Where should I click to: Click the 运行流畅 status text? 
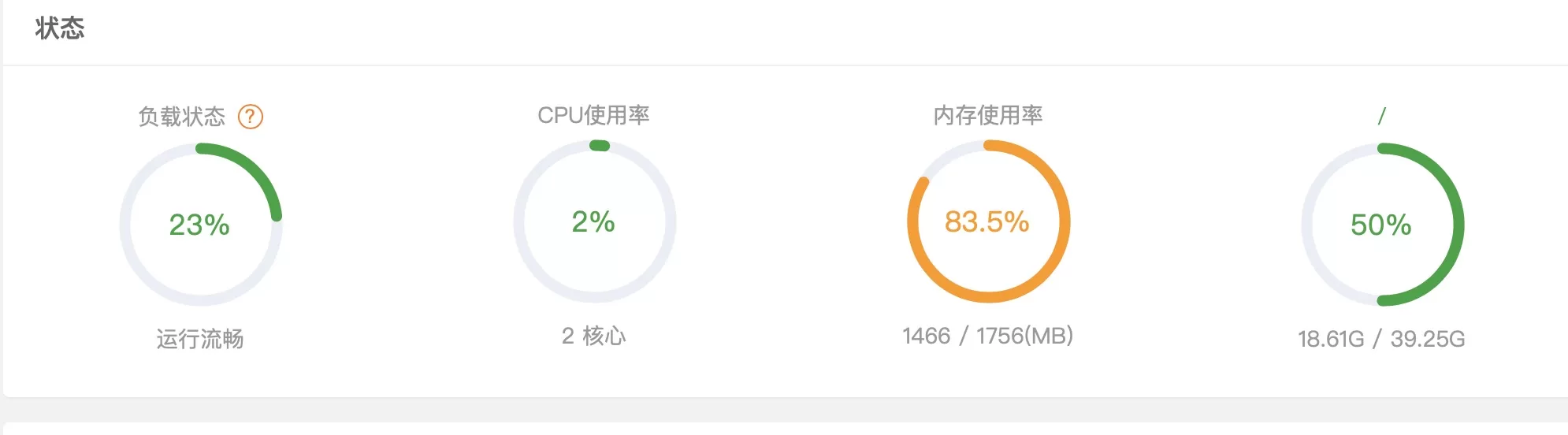[x=200, y=339]
